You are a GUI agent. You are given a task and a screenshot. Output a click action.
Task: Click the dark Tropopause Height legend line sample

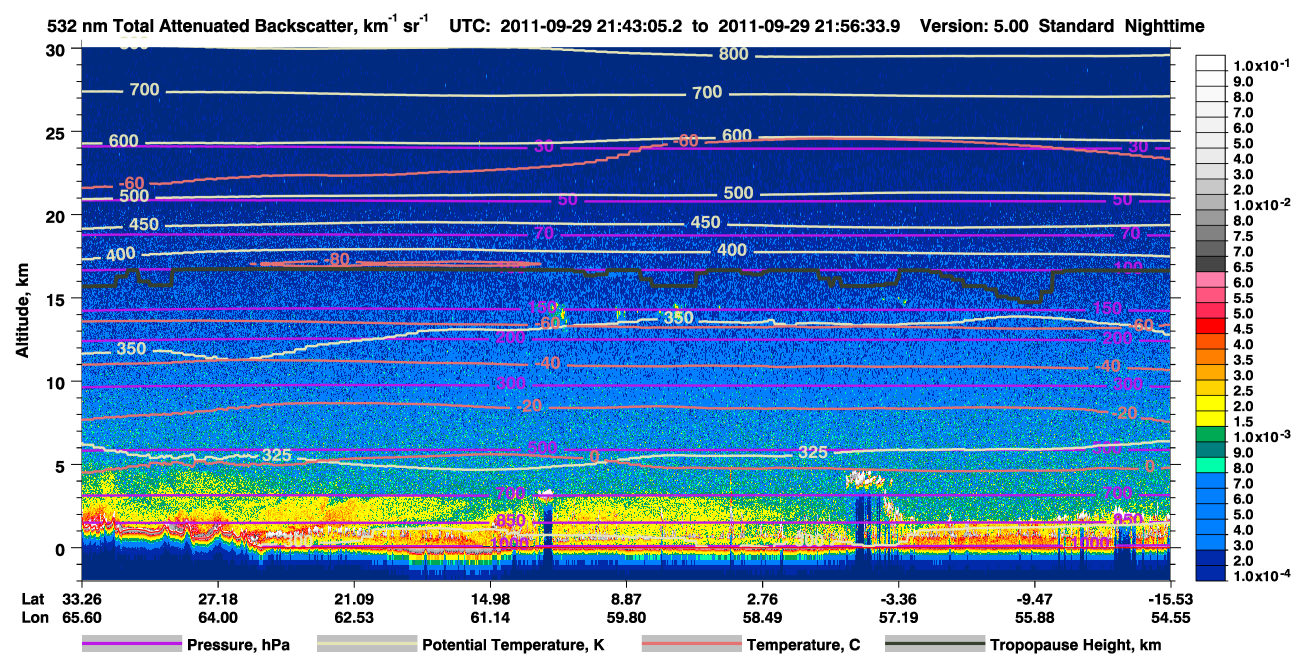pyautogui.click(x=935, y=645)
